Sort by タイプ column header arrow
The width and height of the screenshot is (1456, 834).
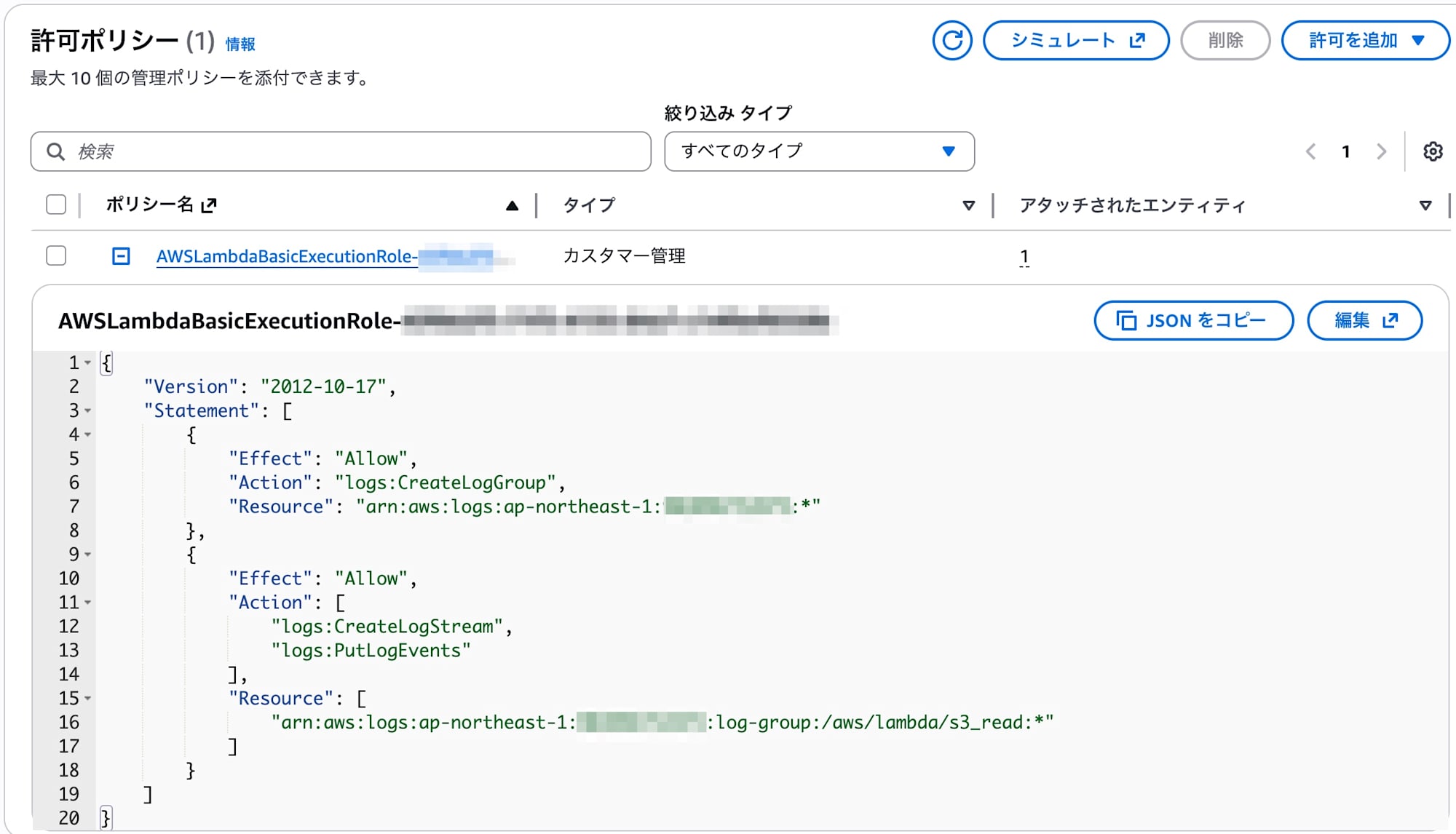[x=968, y=206]
